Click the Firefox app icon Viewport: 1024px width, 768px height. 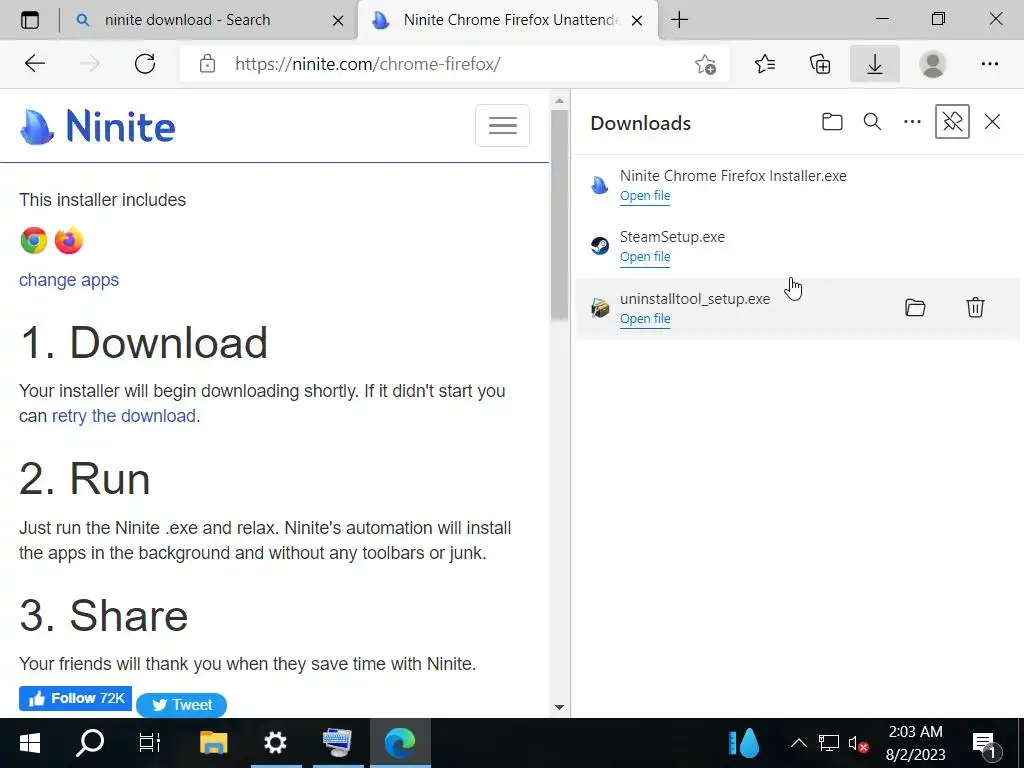[x=69, y=240]
